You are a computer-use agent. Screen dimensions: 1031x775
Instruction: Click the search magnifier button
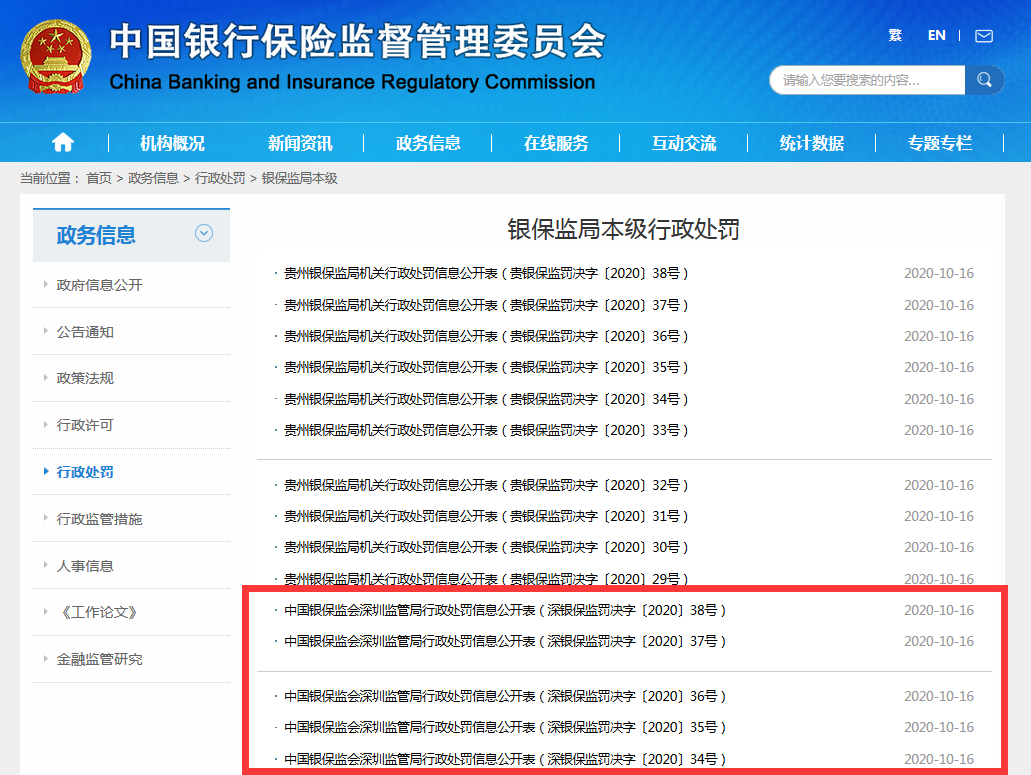[984, 80]
